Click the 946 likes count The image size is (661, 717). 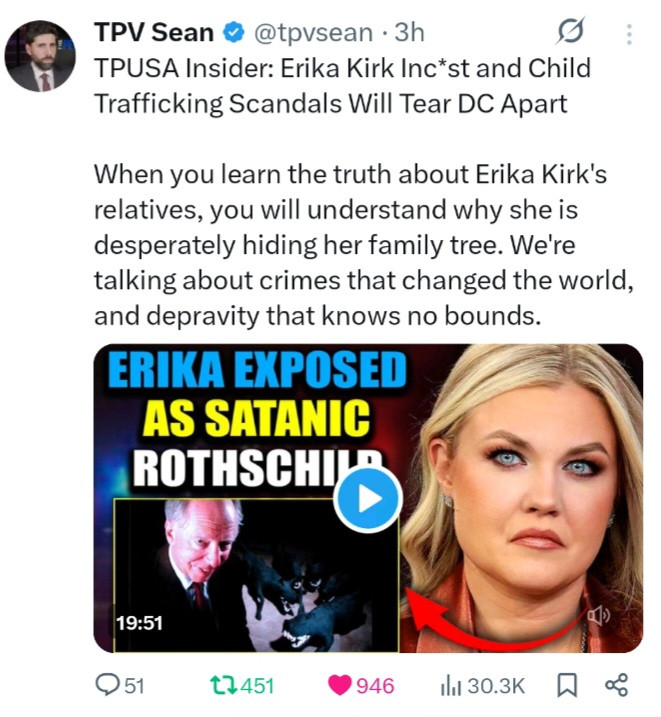tap(375, 686)
